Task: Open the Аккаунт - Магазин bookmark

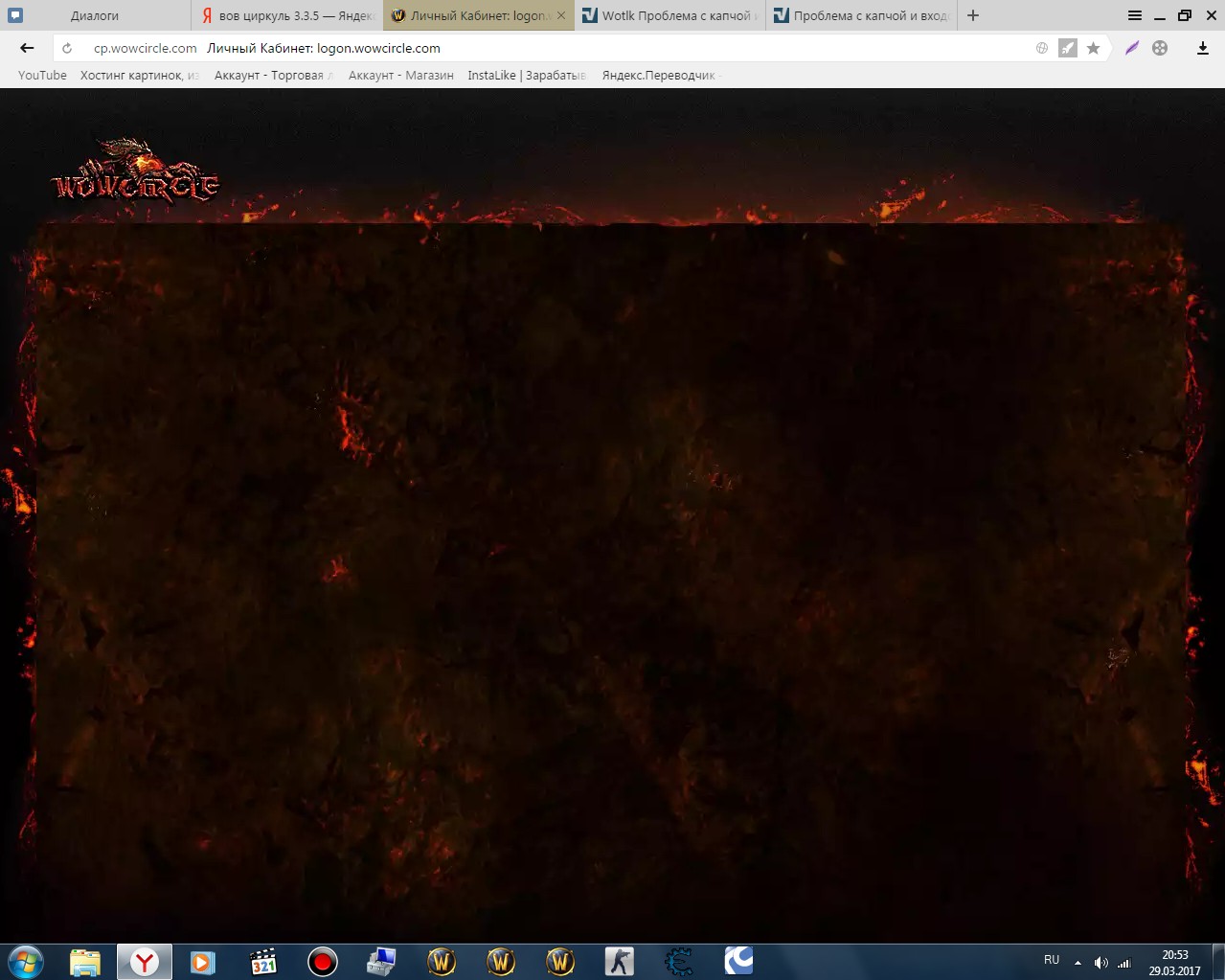Action: coord(401,75)
